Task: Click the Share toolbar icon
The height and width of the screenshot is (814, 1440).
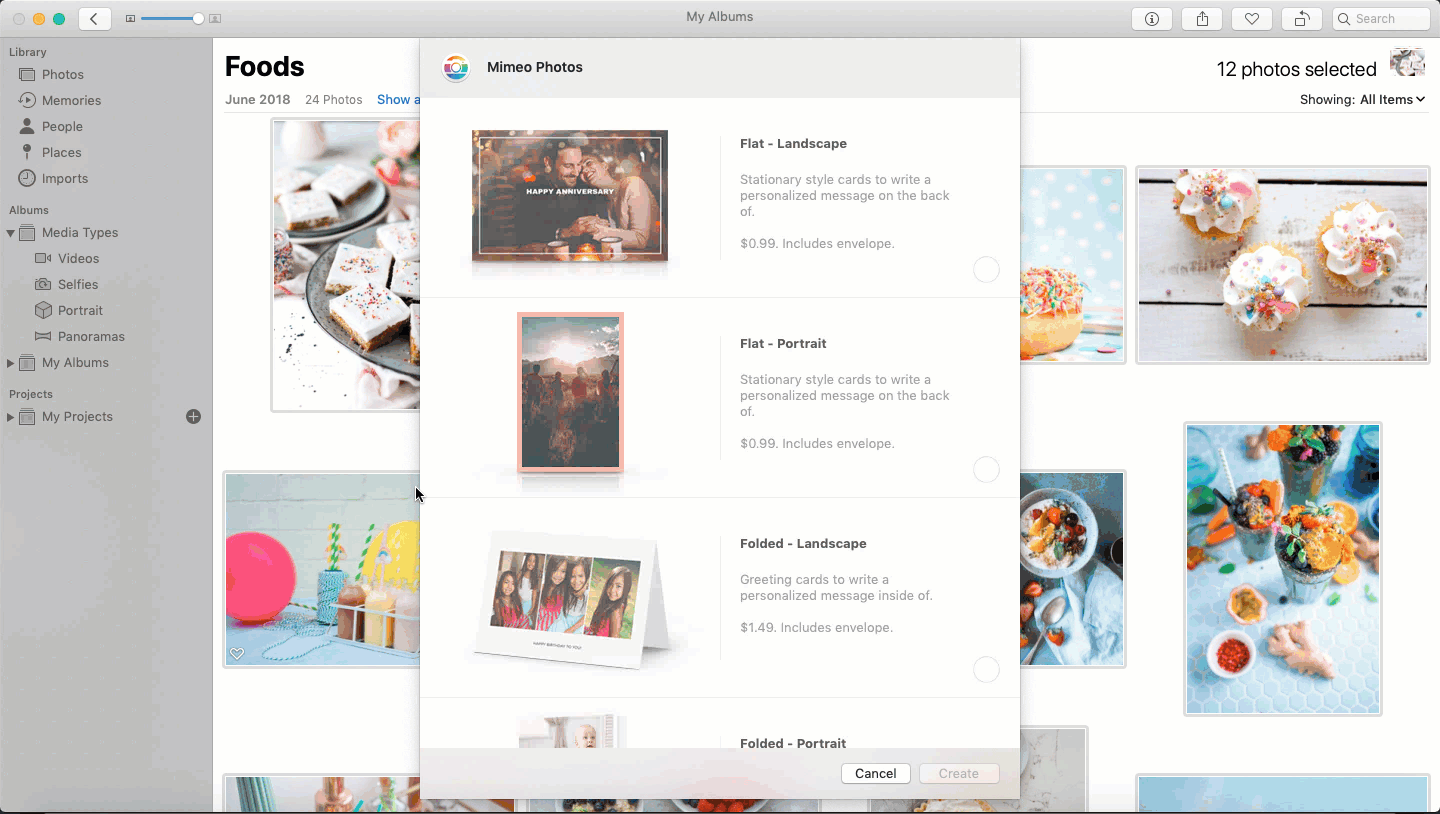Action: pyautogui.click(x=1202, y=19)
